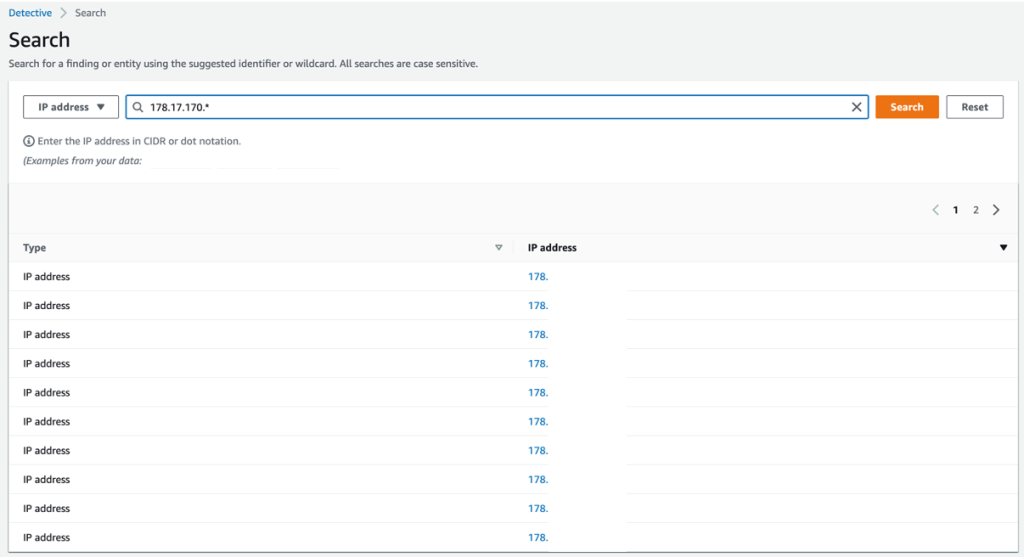Open the Detective breadcrumb link
This screenshot has width=1024, height=557.
point(30,13)
